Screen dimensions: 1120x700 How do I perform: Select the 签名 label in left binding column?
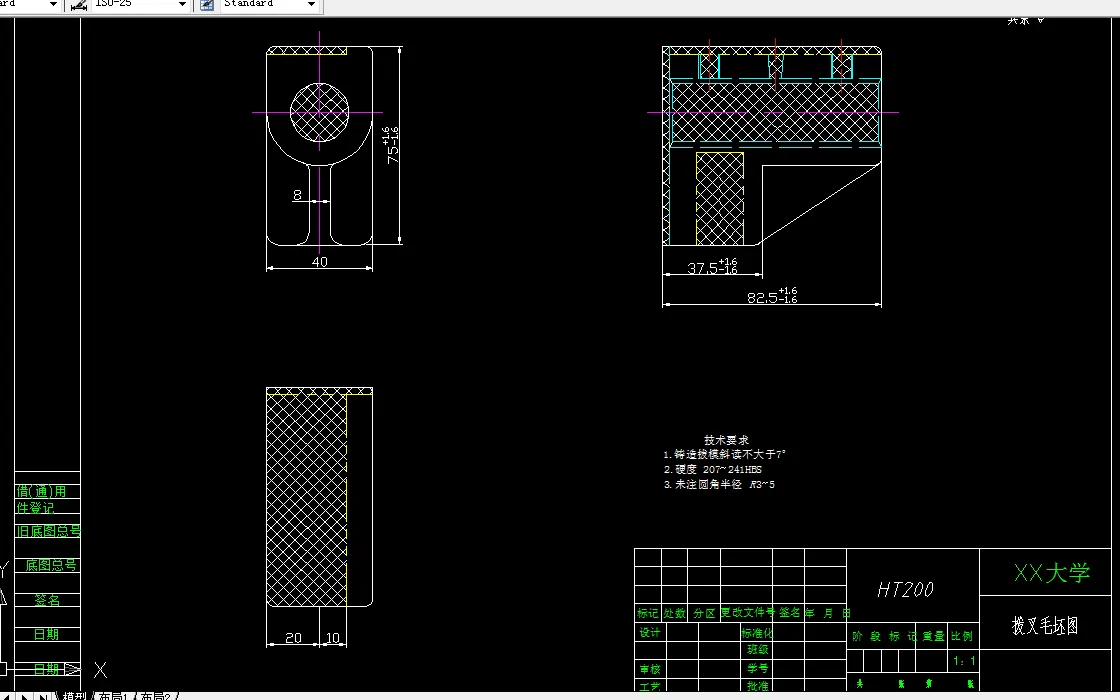(47, 600)
